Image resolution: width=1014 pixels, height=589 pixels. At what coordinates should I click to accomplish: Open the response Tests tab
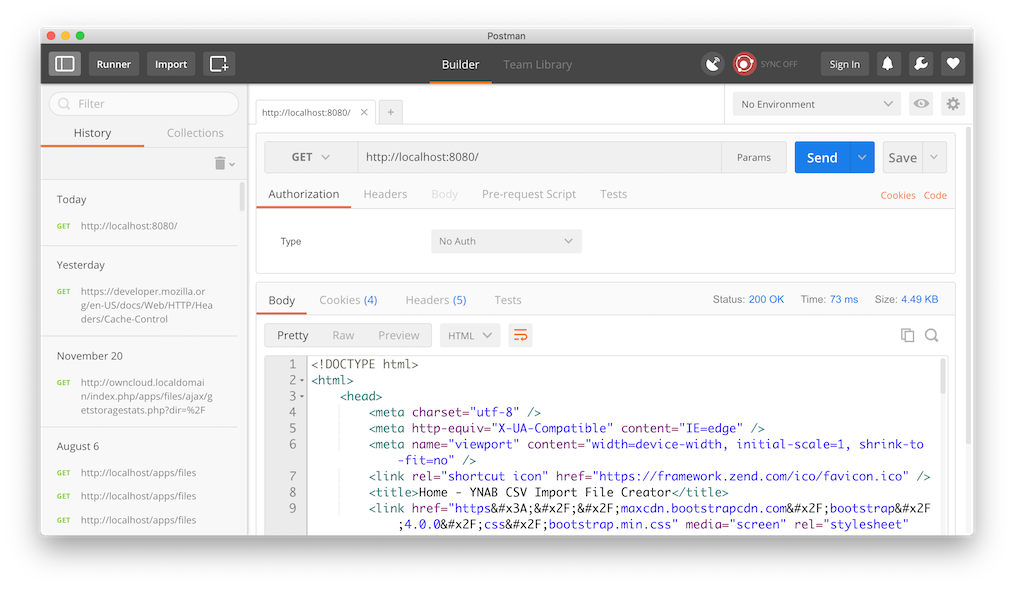point(508,300)
